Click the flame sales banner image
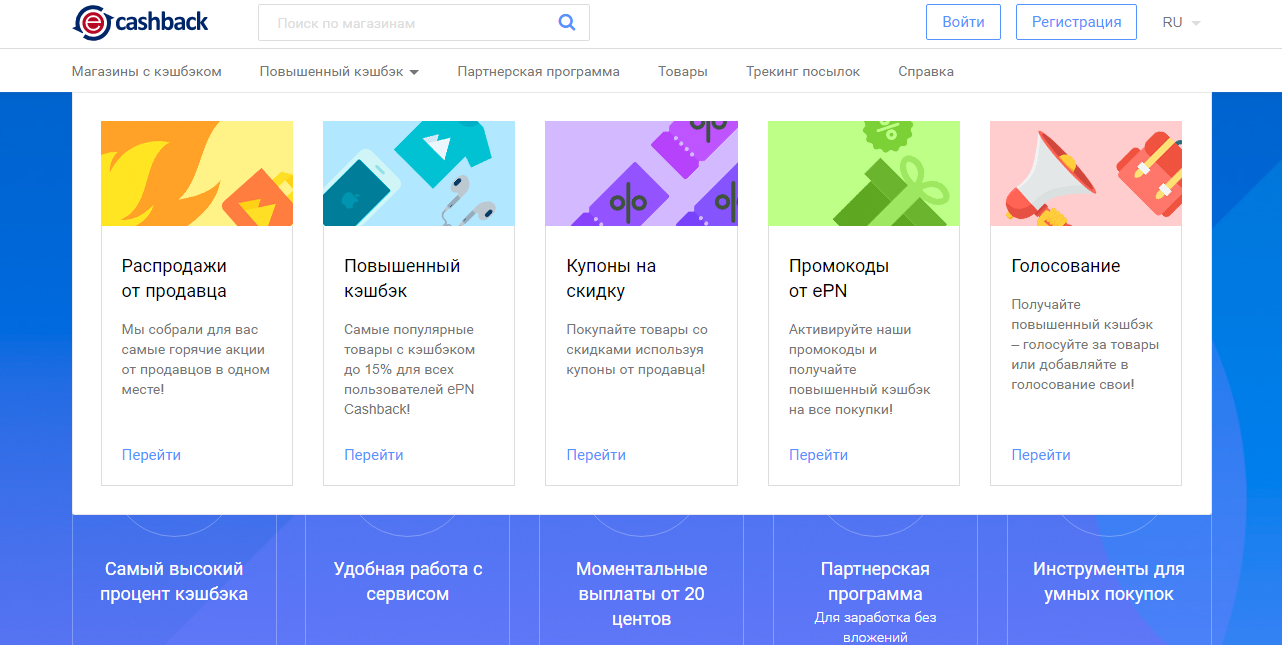Image resolution: width=1282 pixels, height=645 pixels. [x=197, y=174]
